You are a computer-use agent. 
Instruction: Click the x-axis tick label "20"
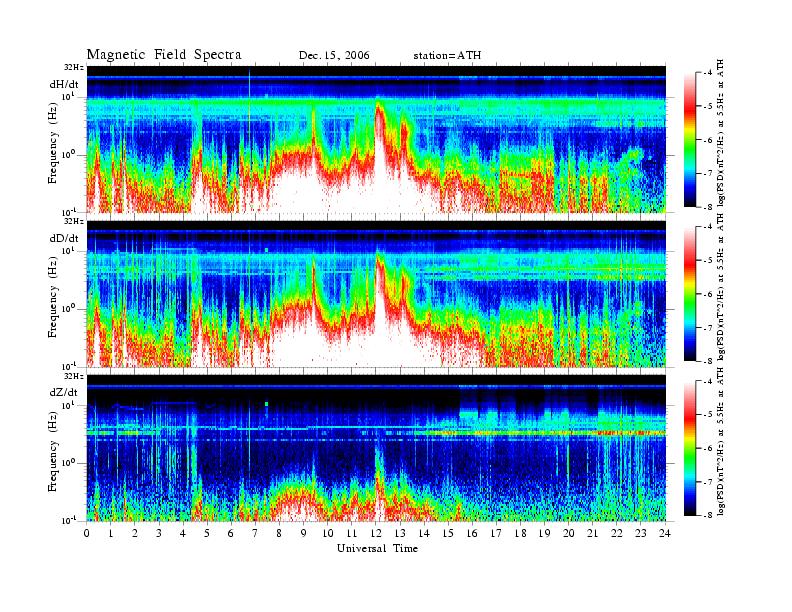(569, 534)
